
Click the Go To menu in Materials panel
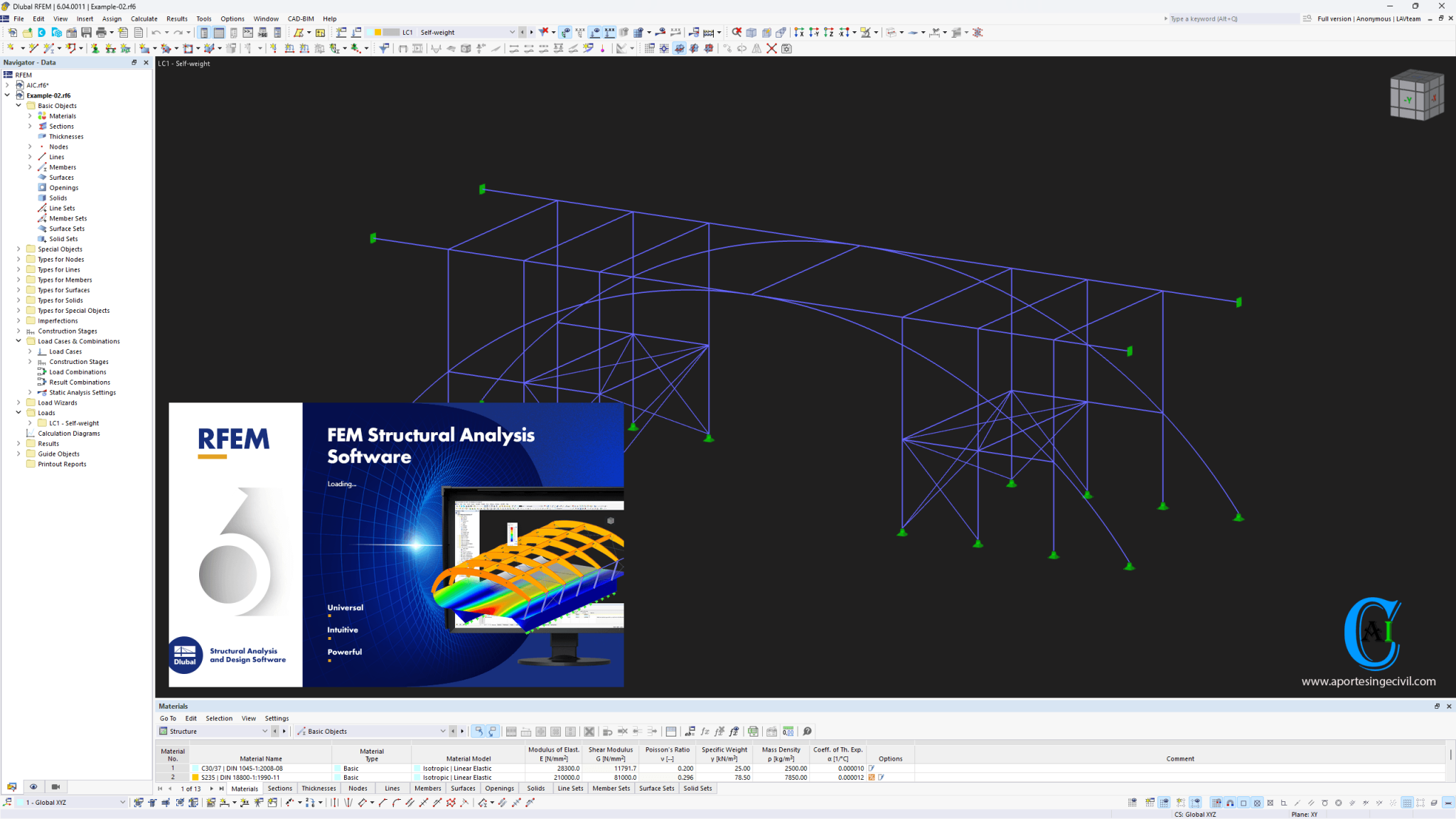tap(168, 719)
